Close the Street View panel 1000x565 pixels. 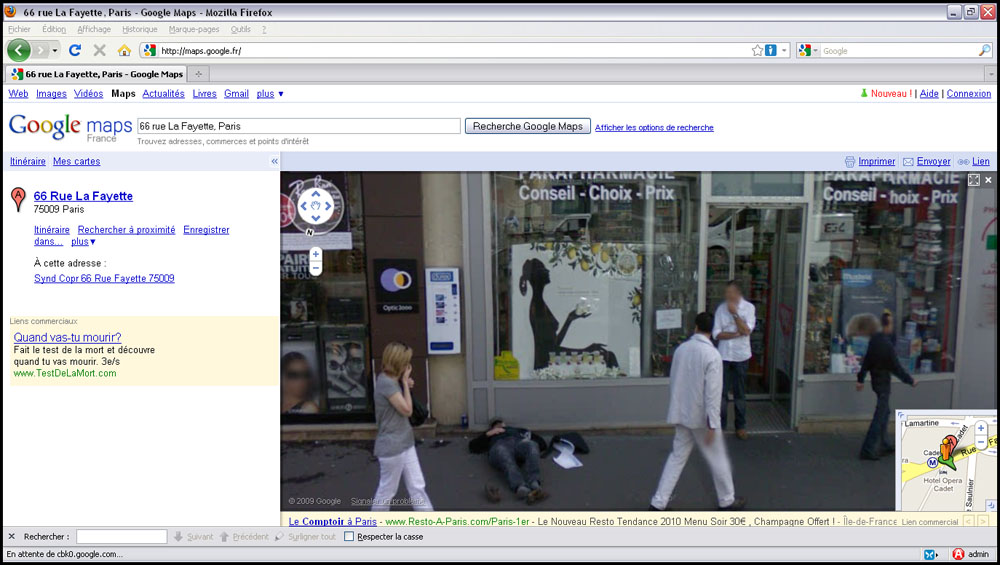(988, 180)
